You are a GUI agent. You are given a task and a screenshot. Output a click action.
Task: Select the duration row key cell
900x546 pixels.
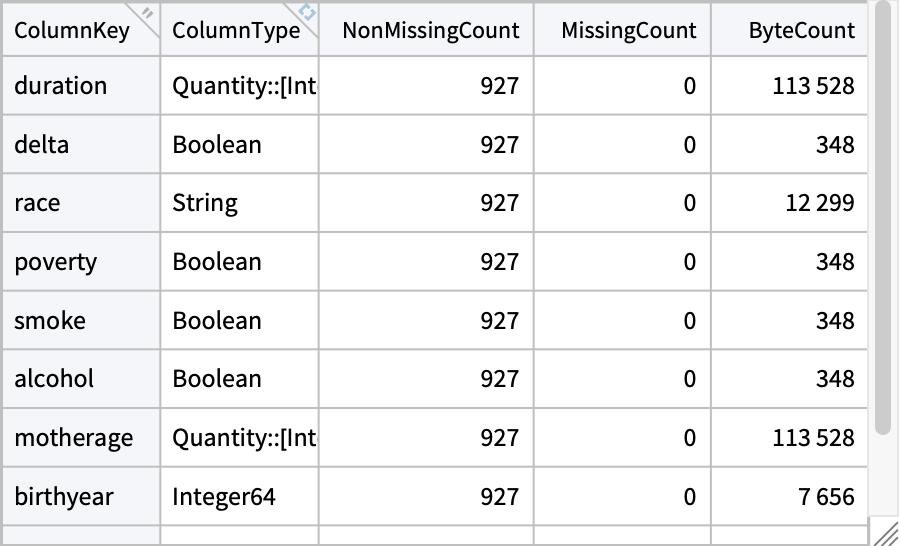pyautogui.click(x=61, y=86)
